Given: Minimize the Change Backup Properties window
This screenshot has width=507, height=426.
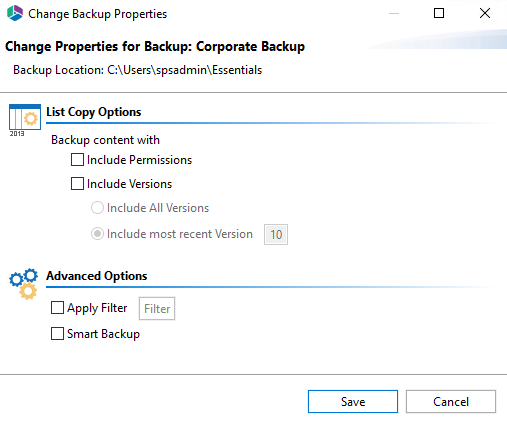Looking at the screenshot, I should (x=394, y=14).
